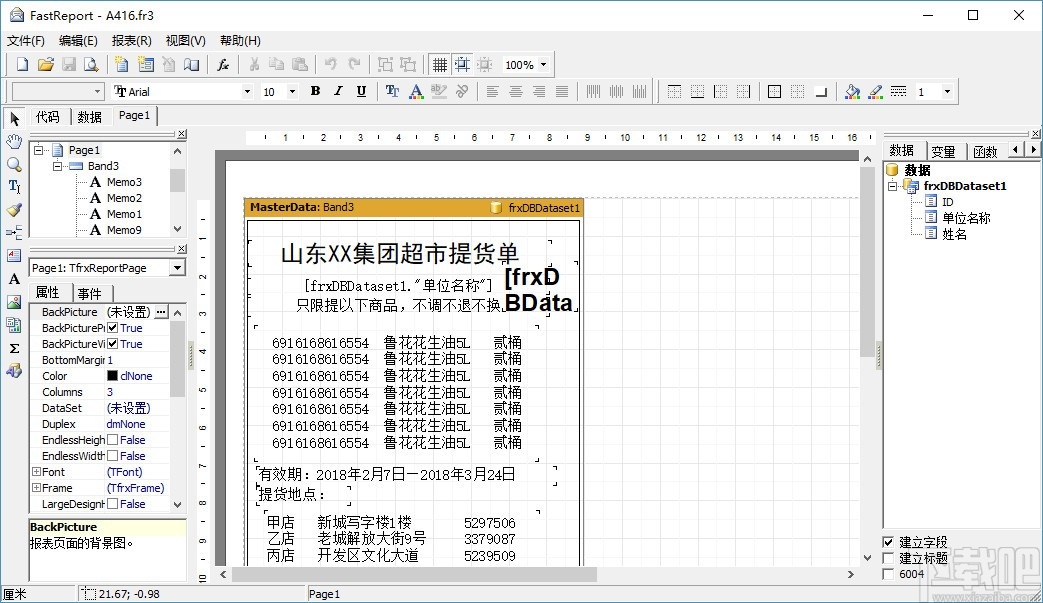Select the 单位名称 field in data tree
This screenshot has width=1043, height=603.
click(x=966, y=218)
